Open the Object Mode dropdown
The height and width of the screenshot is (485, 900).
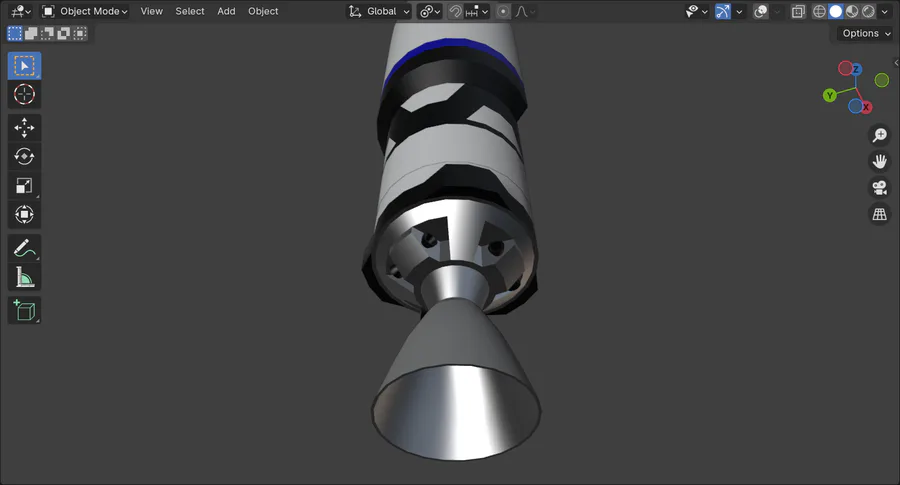pos(85,11)
